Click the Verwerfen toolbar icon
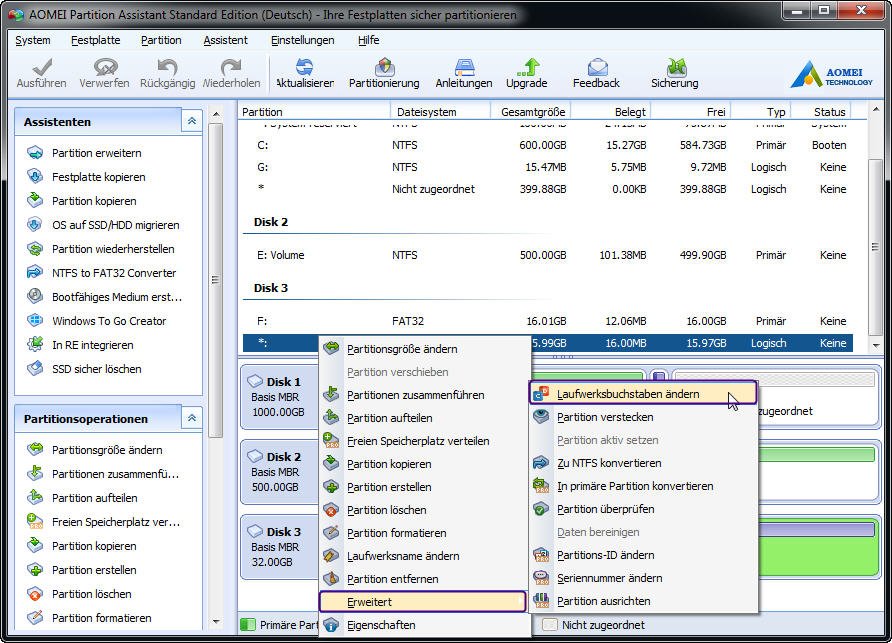The image size is (892, 643). click(105, 67)
